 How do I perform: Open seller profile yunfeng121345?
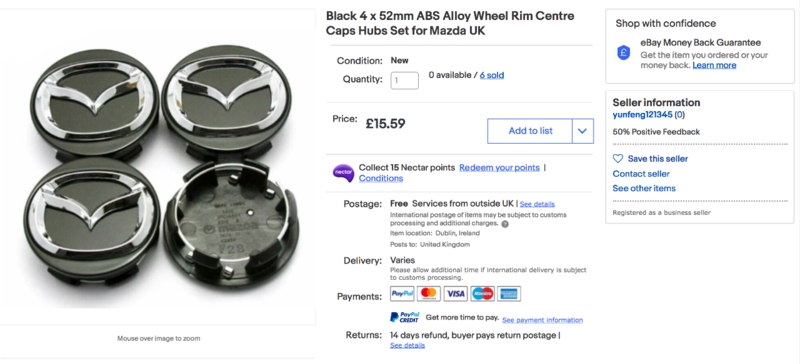643,115
